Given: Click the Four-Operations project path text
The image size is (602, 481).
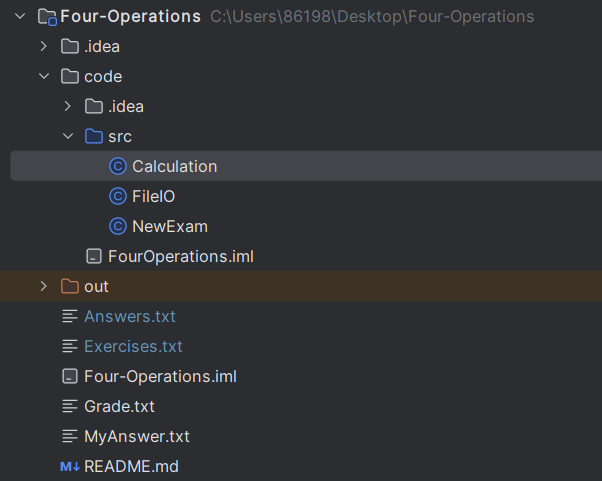Looking at the screenshot, I should pos(372,16).
